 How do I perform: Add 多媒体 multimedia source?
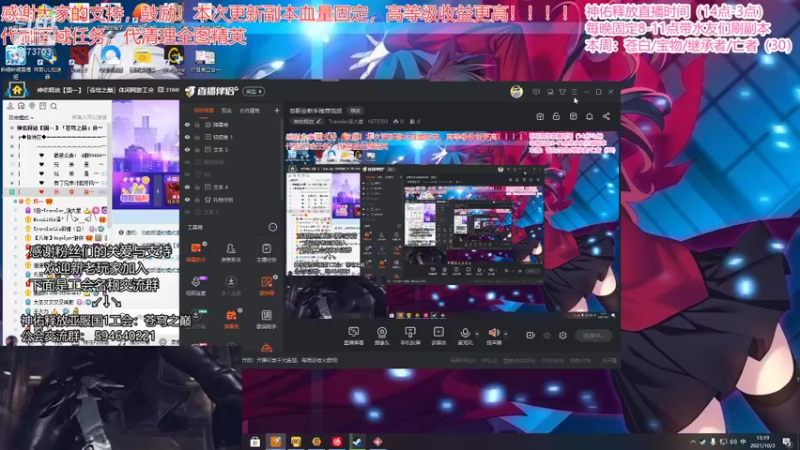(x=438, y=336)
